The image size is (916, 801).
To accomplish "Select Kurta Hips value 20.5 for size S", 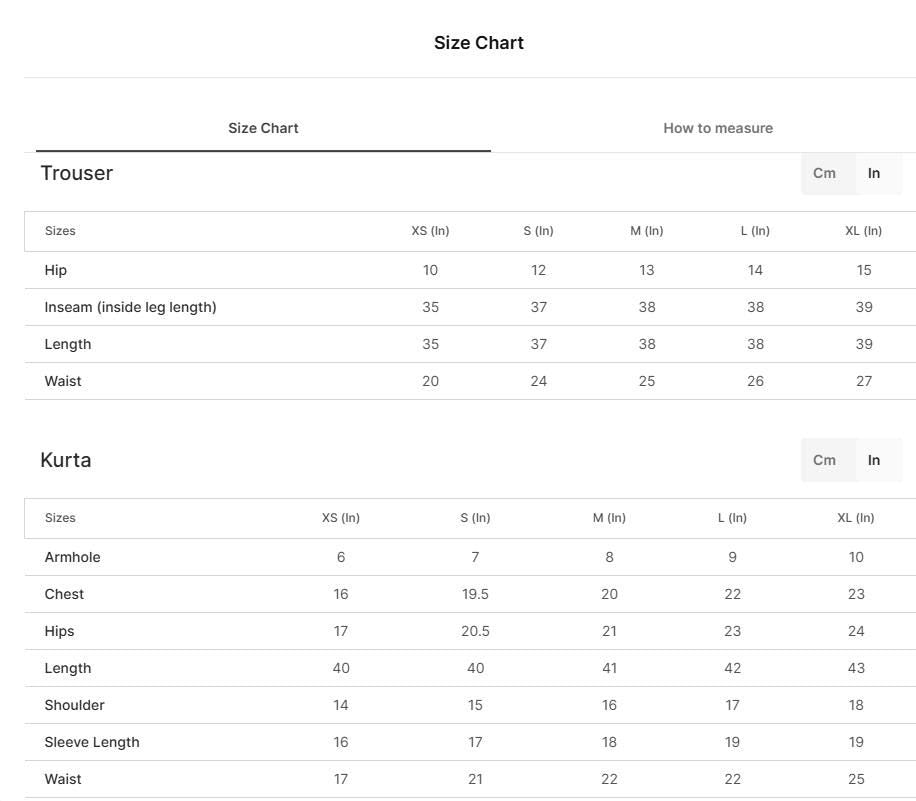I will click(x=475, y=632).
